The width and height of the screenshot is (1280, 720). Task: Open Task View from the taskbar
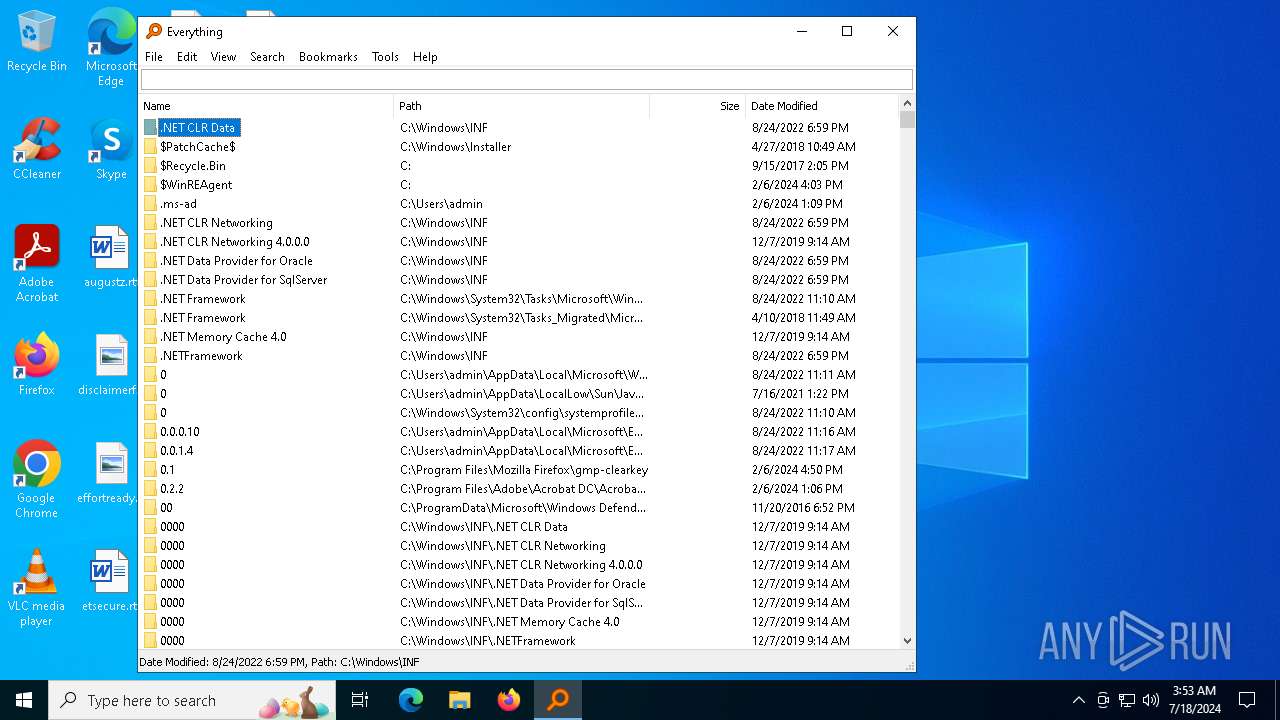click(x=360, y=700)
